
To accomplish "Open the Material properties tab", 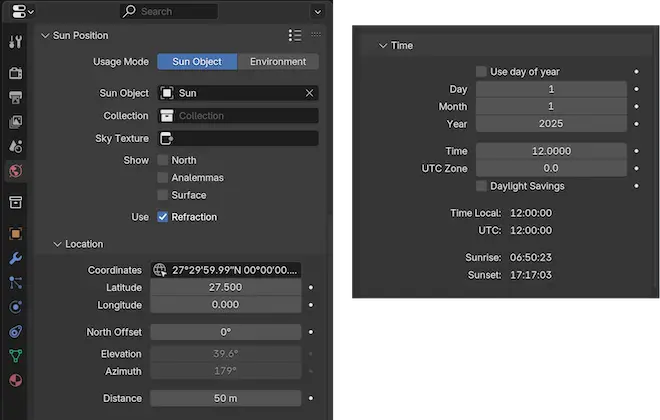I will (15, 380).
